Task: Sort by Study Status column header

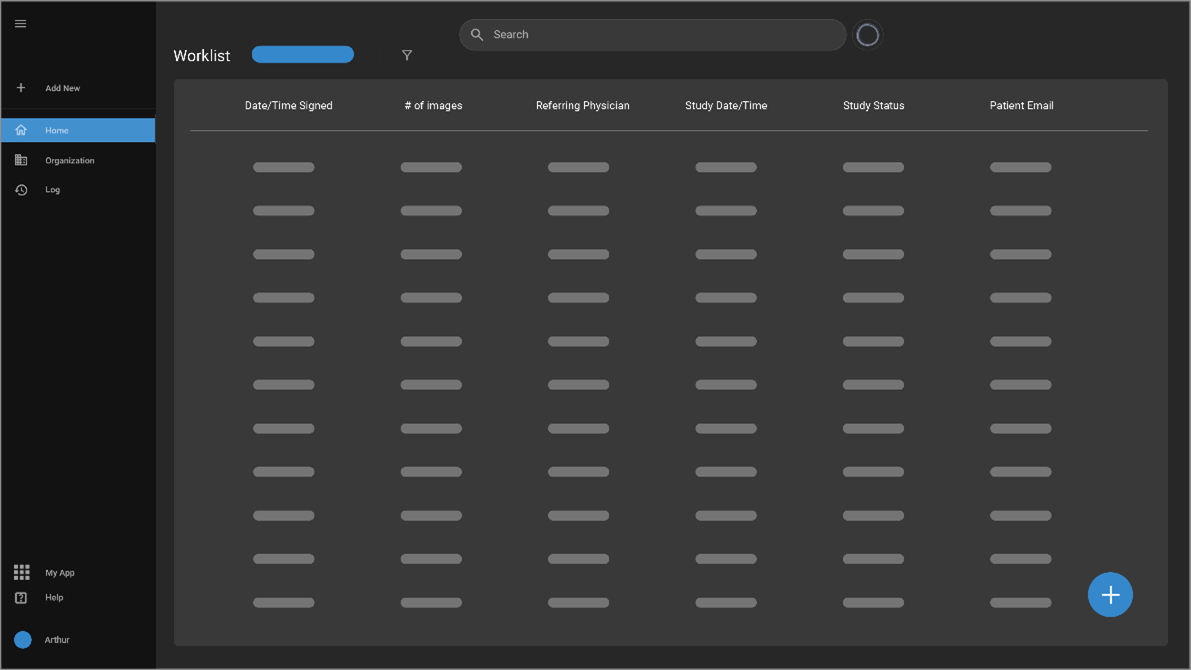Action: [x=873, y=106]
